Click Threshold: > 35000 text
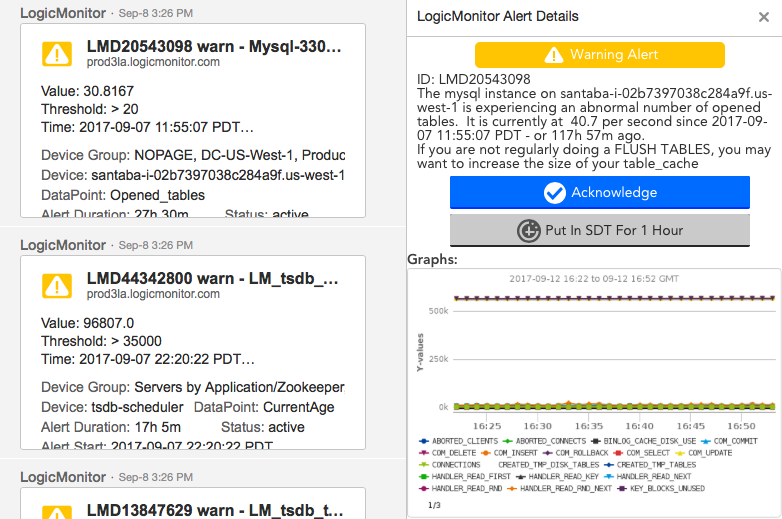 pyautogui.click(x=101, y=341)
